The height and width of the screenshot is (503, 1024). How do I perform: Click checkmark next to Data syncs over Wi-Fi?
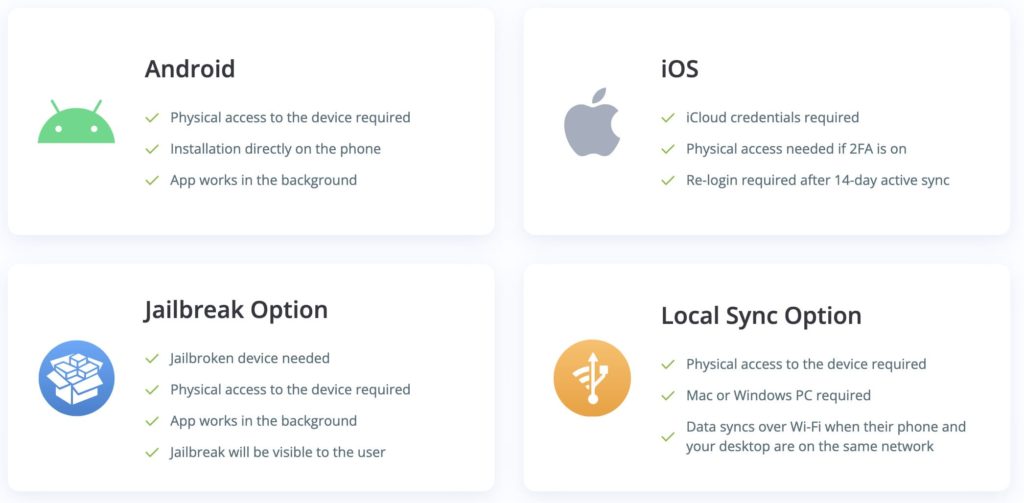pyautogui.click(x=667, y=437)
